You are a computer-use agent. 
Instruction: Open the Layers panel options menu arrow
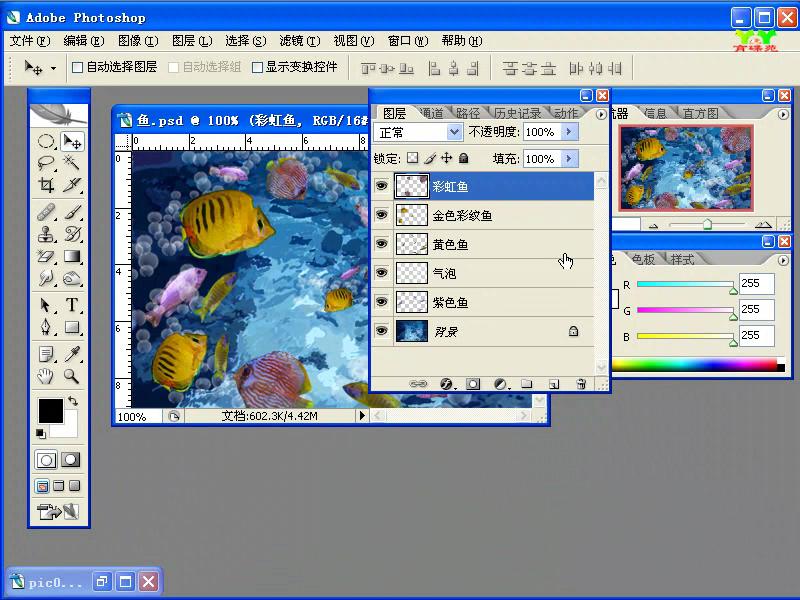pyautogui.click(x=601, y=114)
